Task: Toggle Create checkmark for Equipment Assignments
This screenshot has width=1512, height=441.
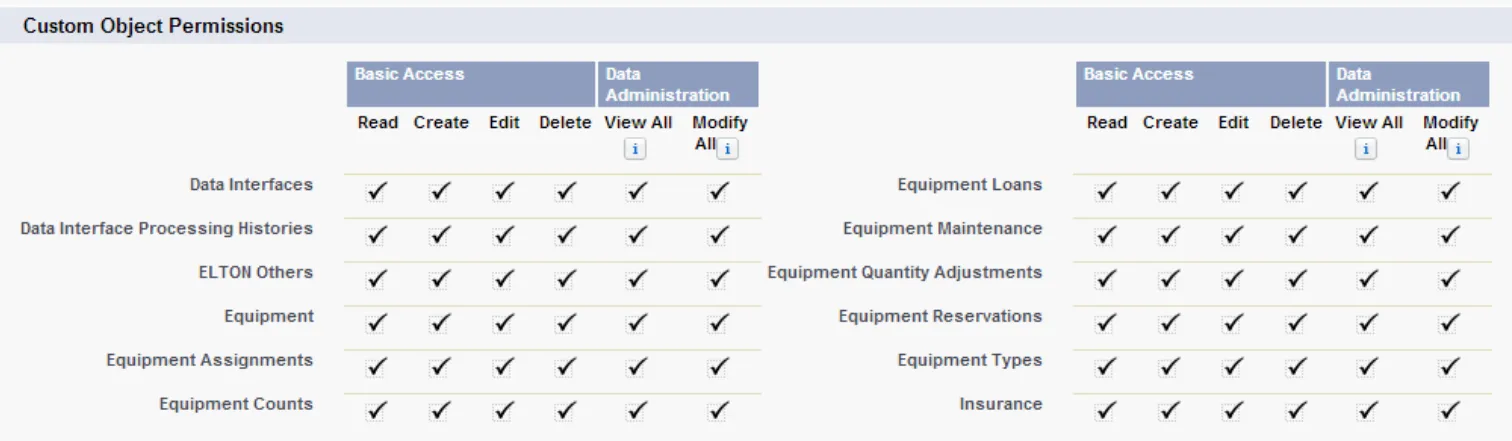Action: [x=440, y=368]
